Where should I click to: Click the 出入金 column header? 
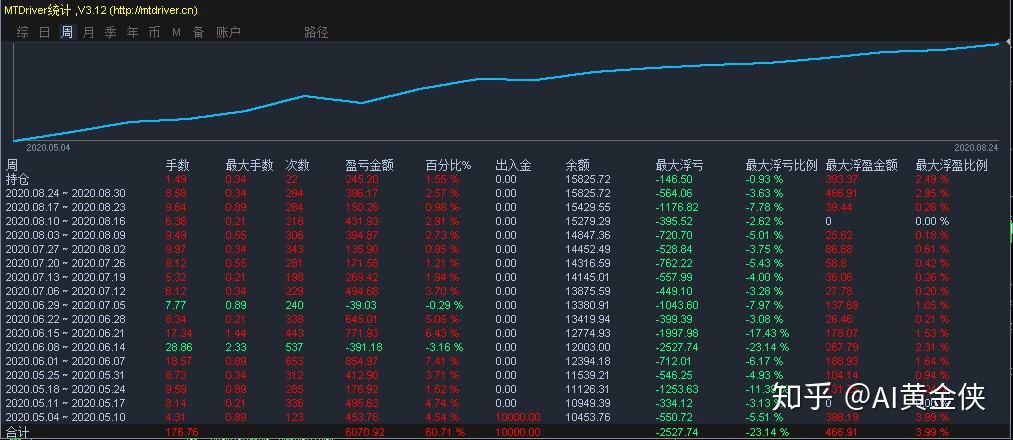514,165
